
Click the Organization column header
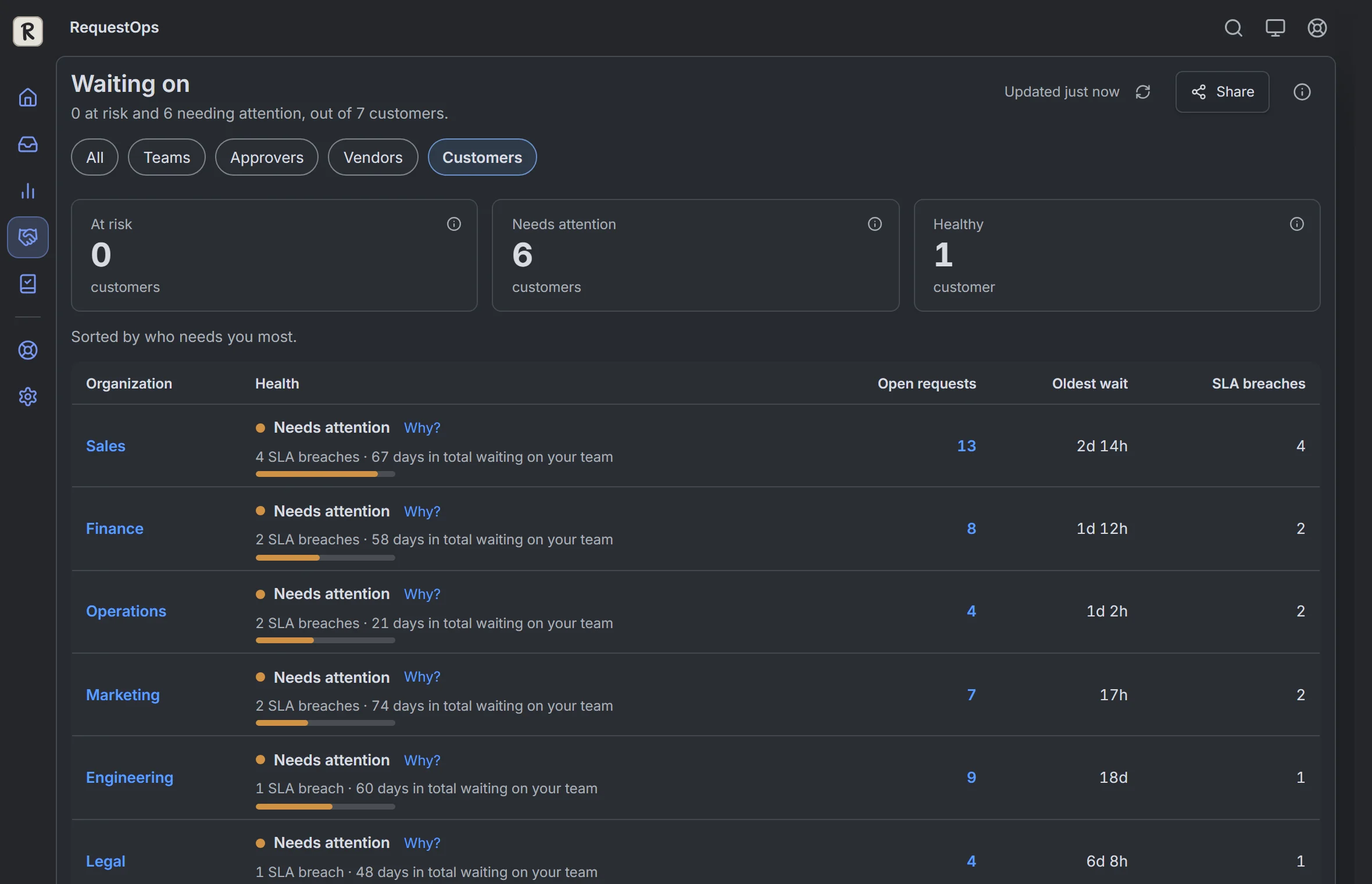tap(129, 384)
